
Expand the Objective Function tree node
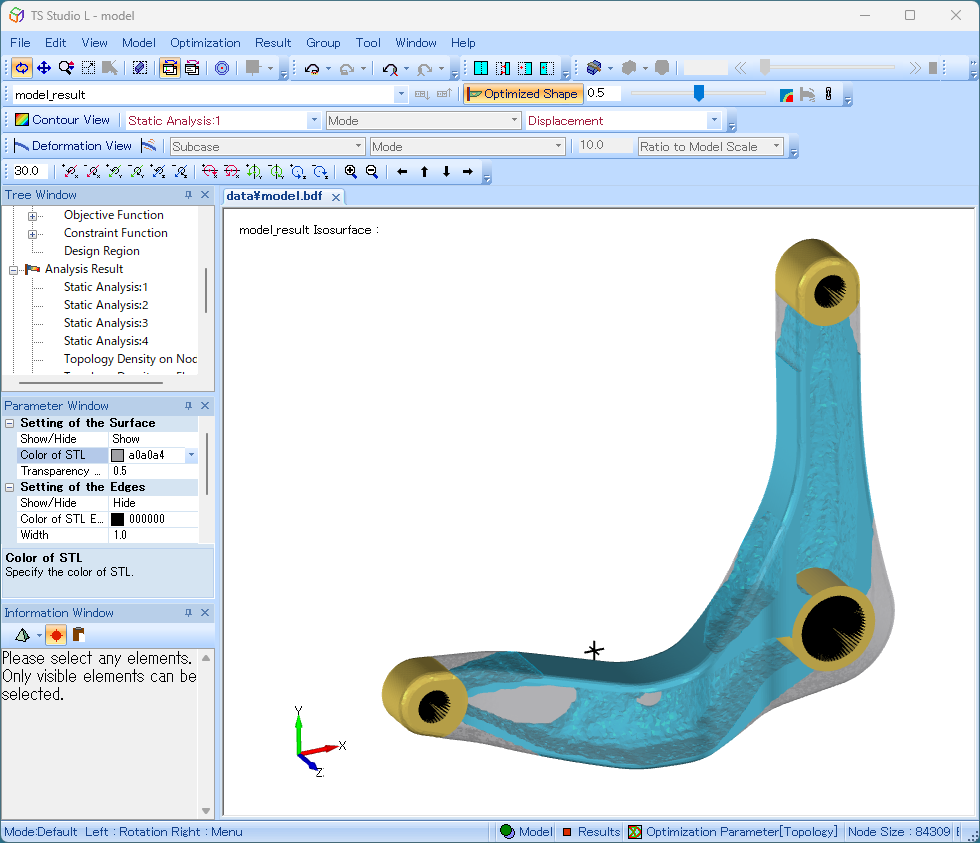click(32, 216)
